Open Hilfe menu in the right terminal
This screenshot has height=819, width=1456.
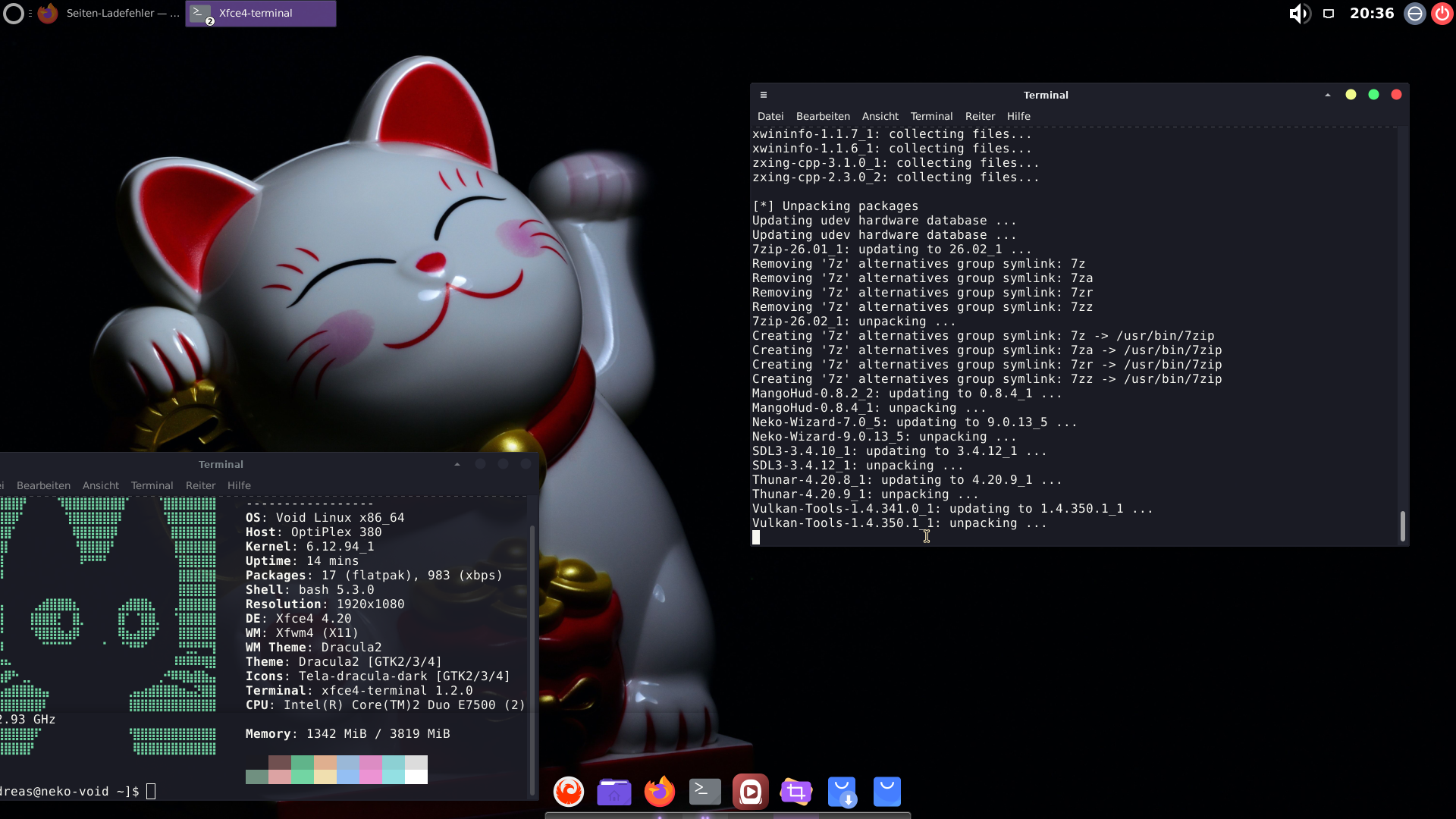click(x=1018, y=116)
